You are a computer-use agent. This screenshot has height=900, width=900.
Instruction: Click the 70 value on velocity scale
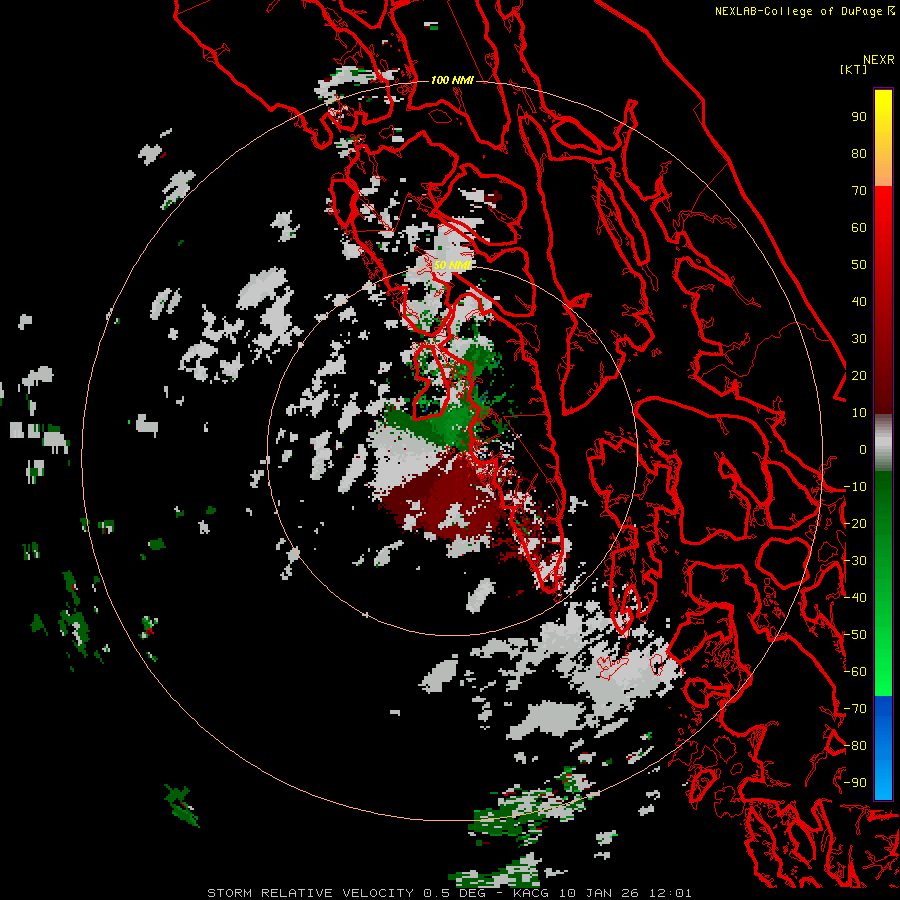tap(859, 191)
